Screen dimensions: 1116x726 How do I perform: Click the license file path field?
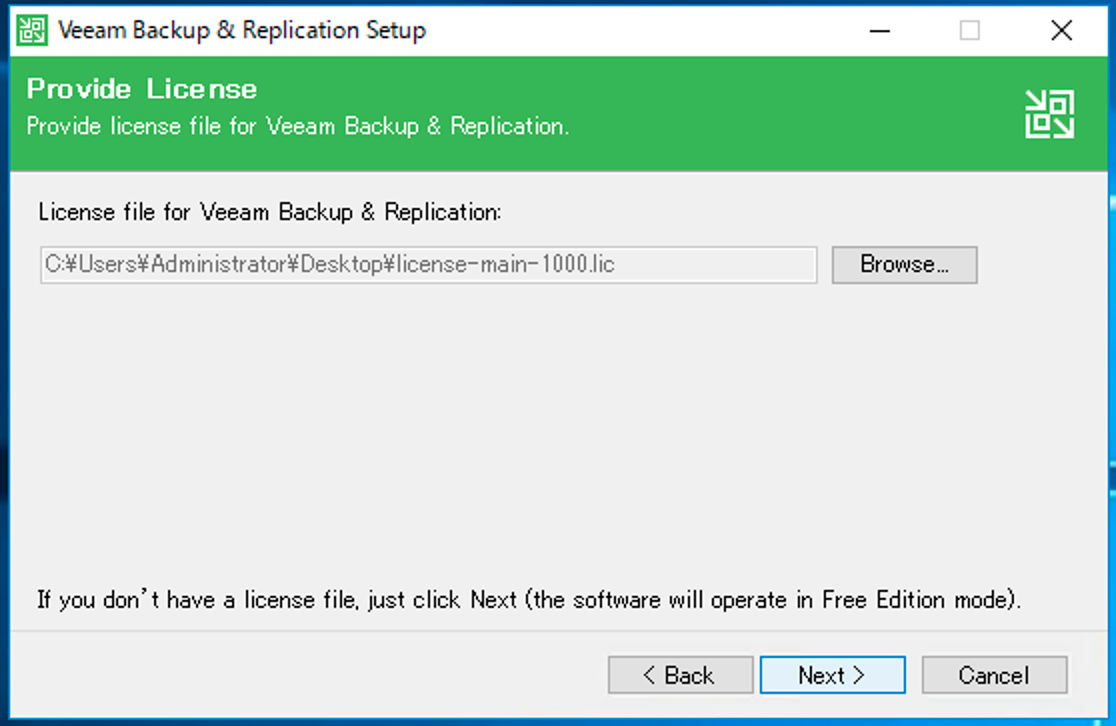[428, 265]
